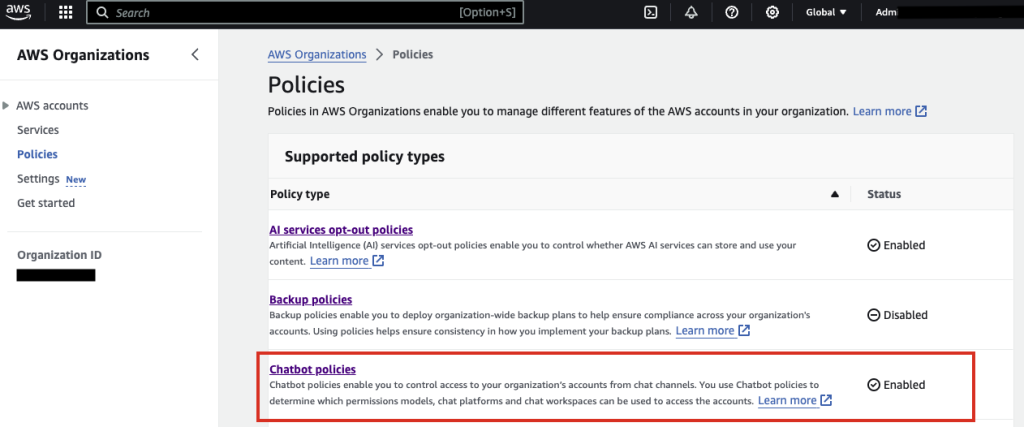Click the checkmark icon beside Chatbot Enabled
This screenshot has width=1024, height=427.
[x=874, y=385]
